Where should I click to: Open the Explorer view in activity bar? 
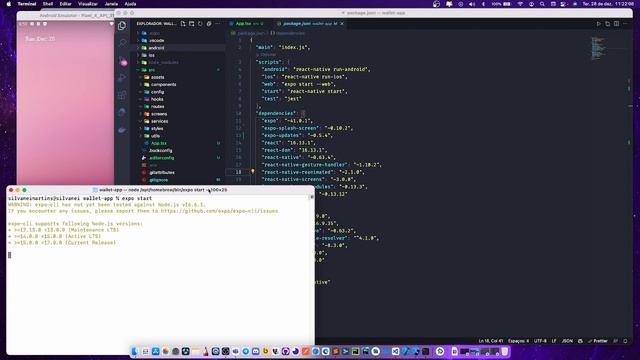[x=122, y=26]
